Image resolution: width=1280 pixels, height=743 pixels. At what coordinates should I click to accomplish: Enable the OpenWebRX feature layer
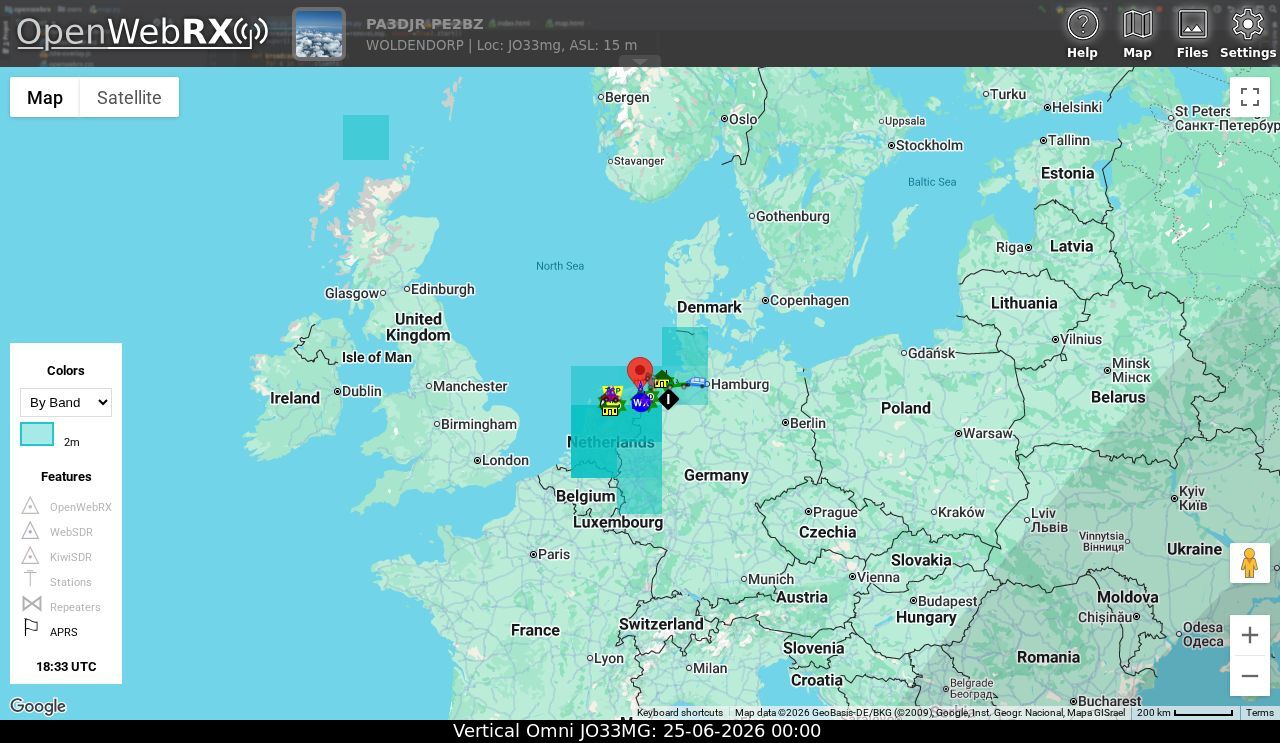click(x=66, y=507)
